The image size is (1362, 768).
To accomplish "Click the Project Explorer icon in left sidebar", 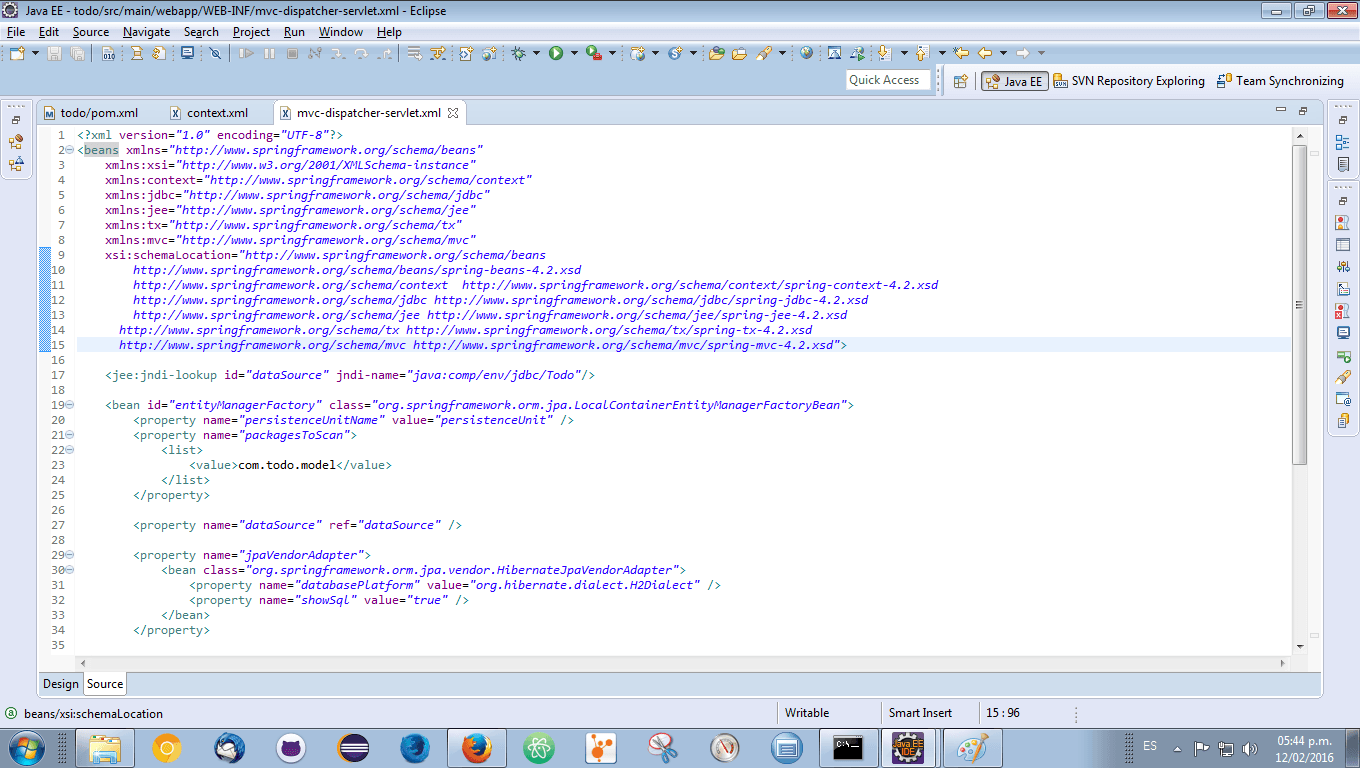I will tap(16, 142).
